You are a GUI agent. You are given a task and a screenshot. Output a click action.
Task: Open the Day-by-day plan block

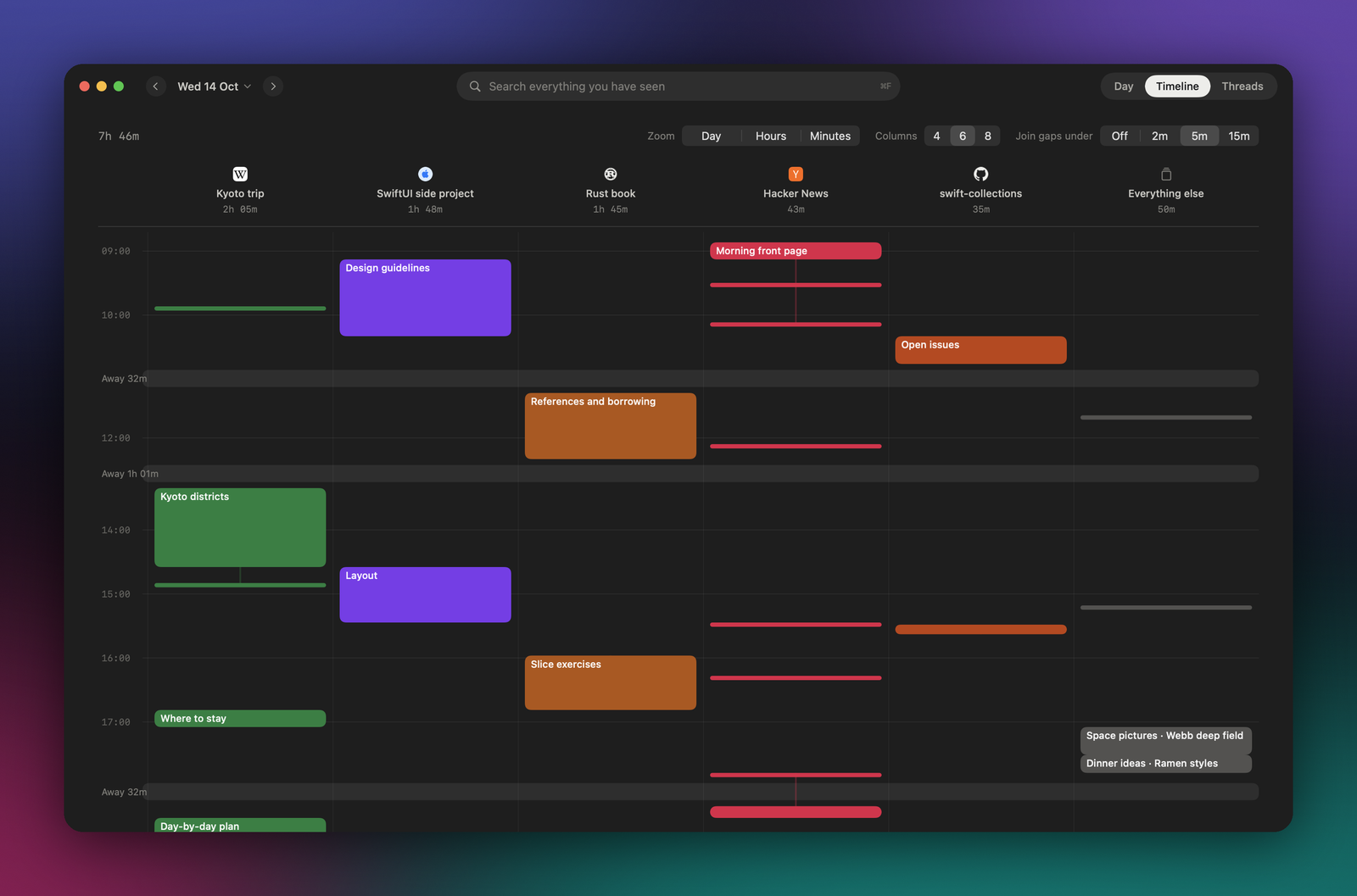click(x=240, y=825)
